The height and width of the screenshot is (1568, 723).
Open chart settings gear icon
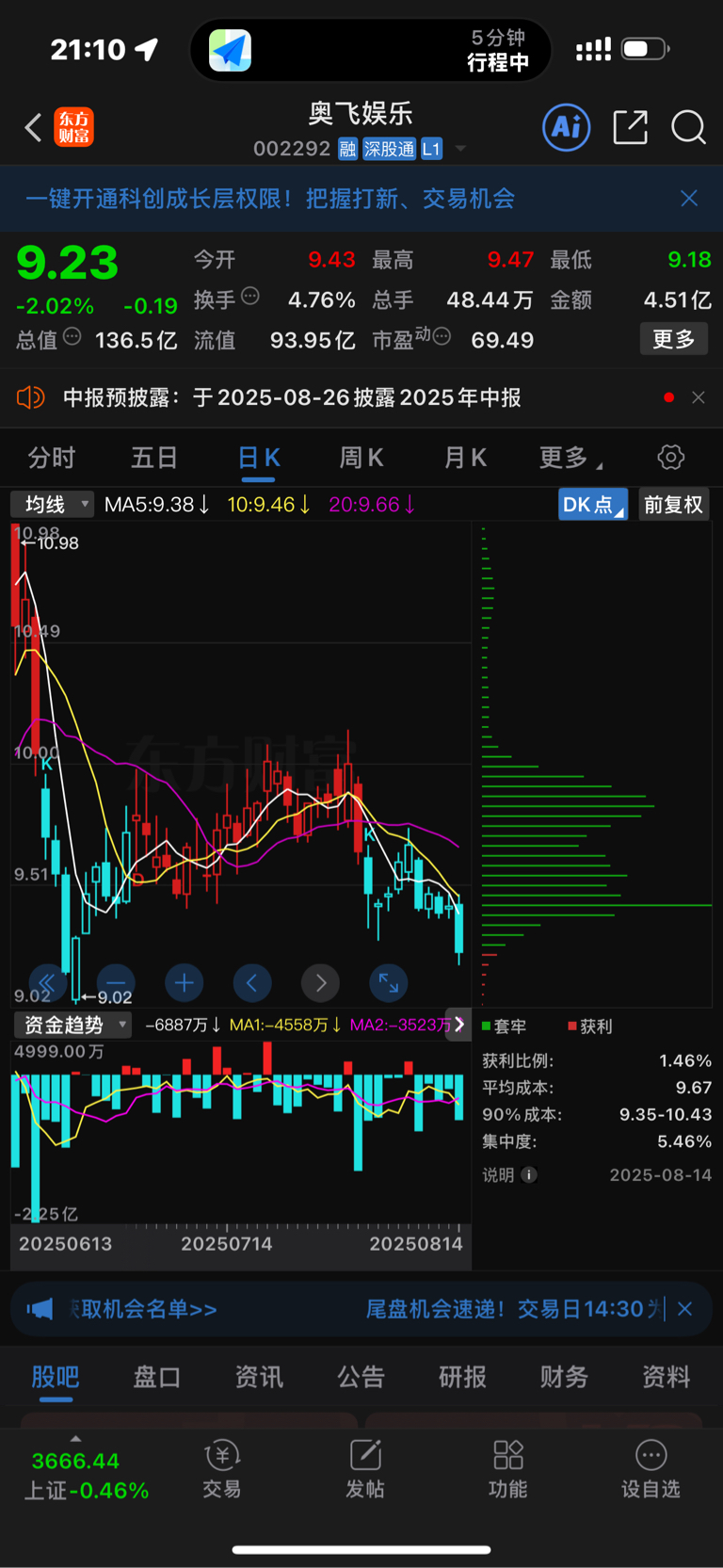click(x=670, y=458)
